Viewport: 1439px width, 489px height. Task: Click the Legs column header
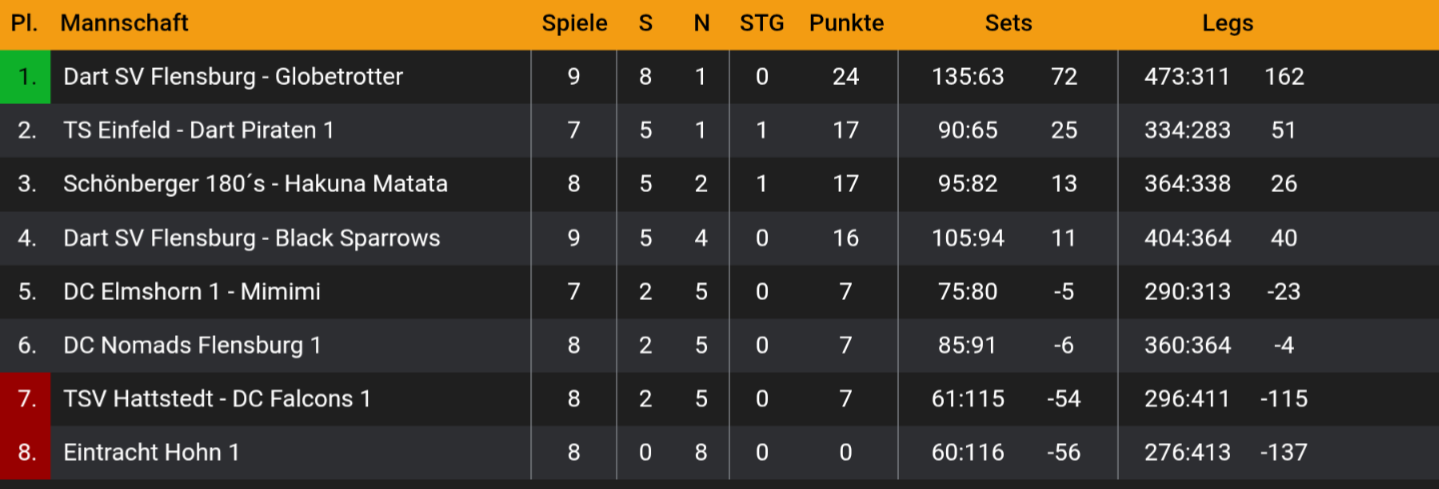(x=1227, y=23)
